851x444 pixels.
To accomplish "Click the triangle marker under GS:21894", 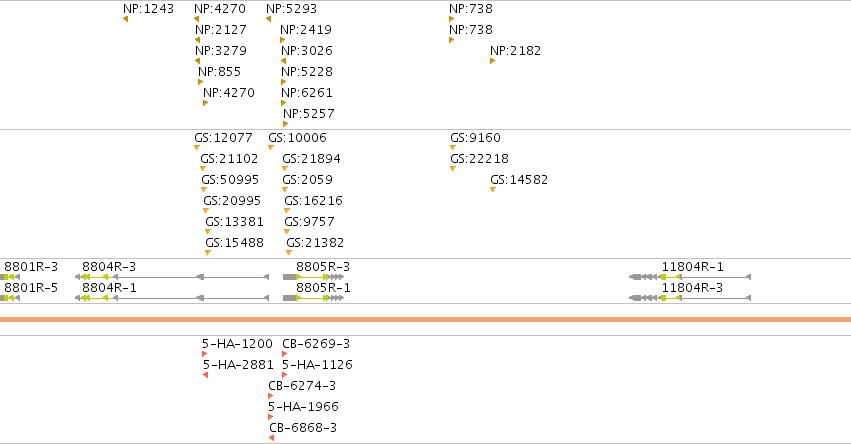I will point(285,169).
